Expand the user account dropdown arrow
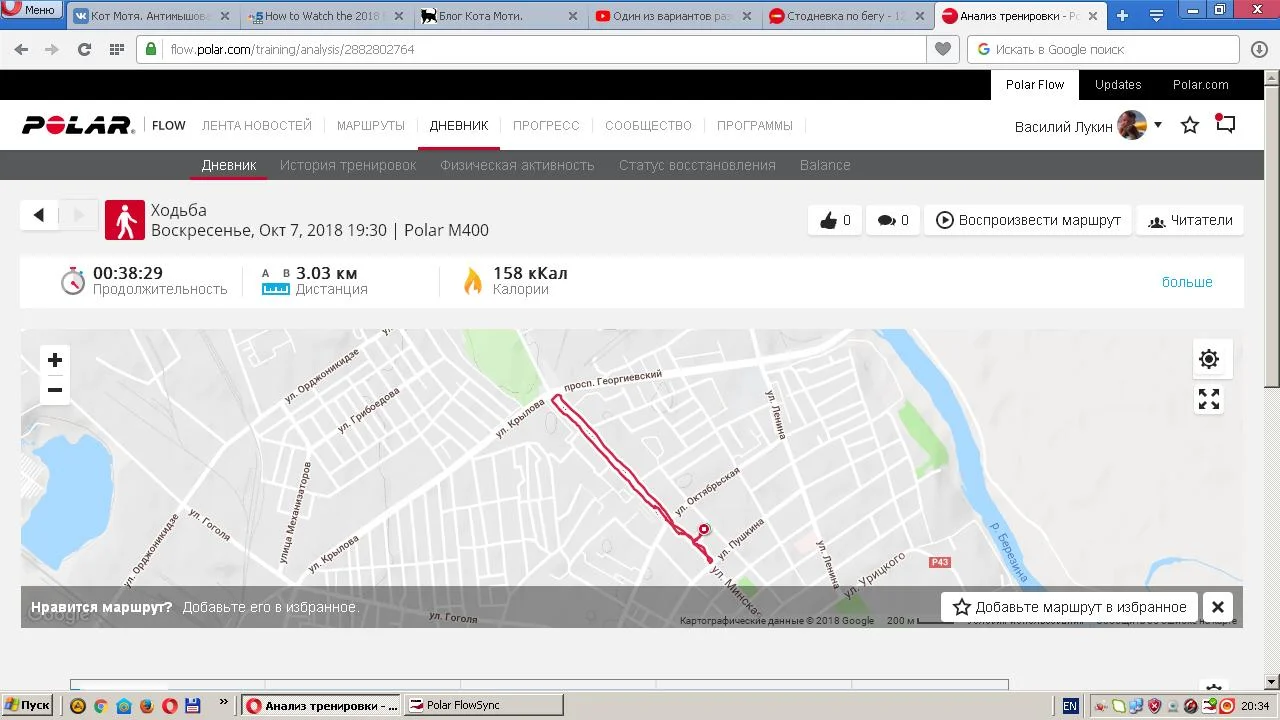 [x=1158, y=125]
